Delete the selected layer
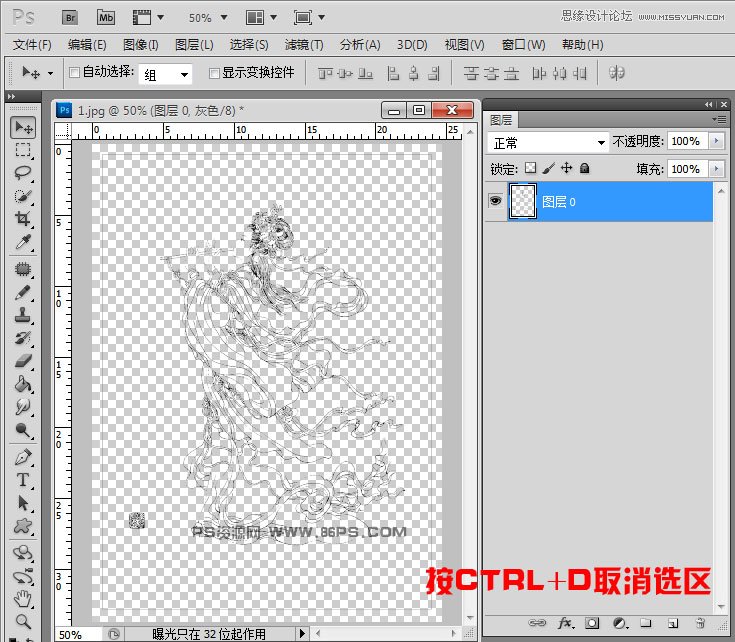The width and height of the screenshot is (735, 642). pos(700,623)
